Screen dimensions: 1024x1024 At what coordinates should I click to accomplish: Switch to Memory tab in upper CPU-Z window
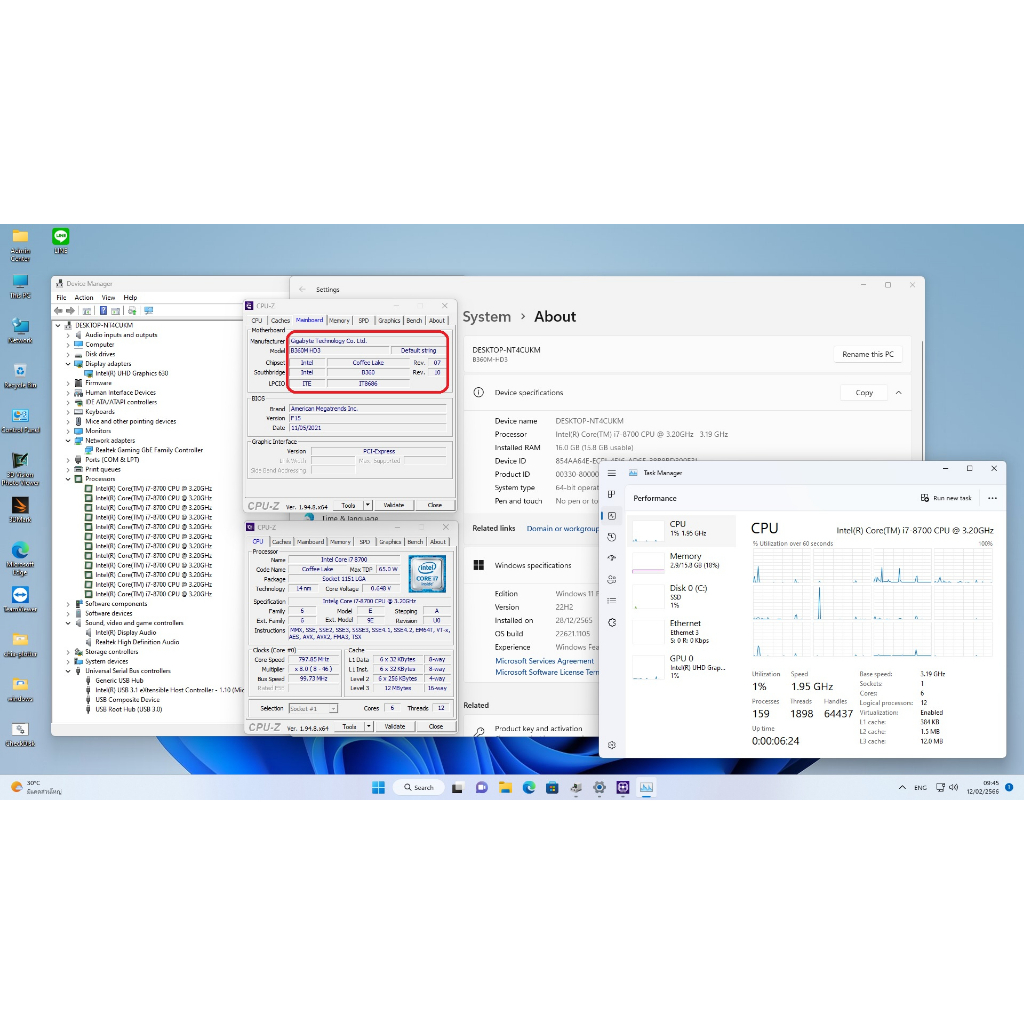click(339, 321)
